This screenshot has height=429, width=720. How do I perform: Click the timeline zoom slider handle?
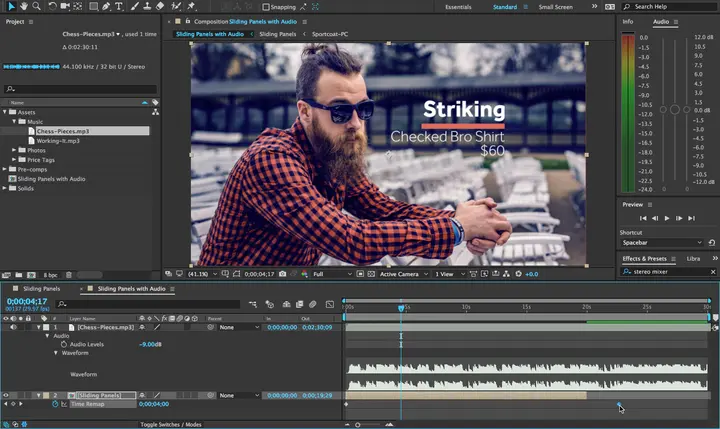pos(357,425)
